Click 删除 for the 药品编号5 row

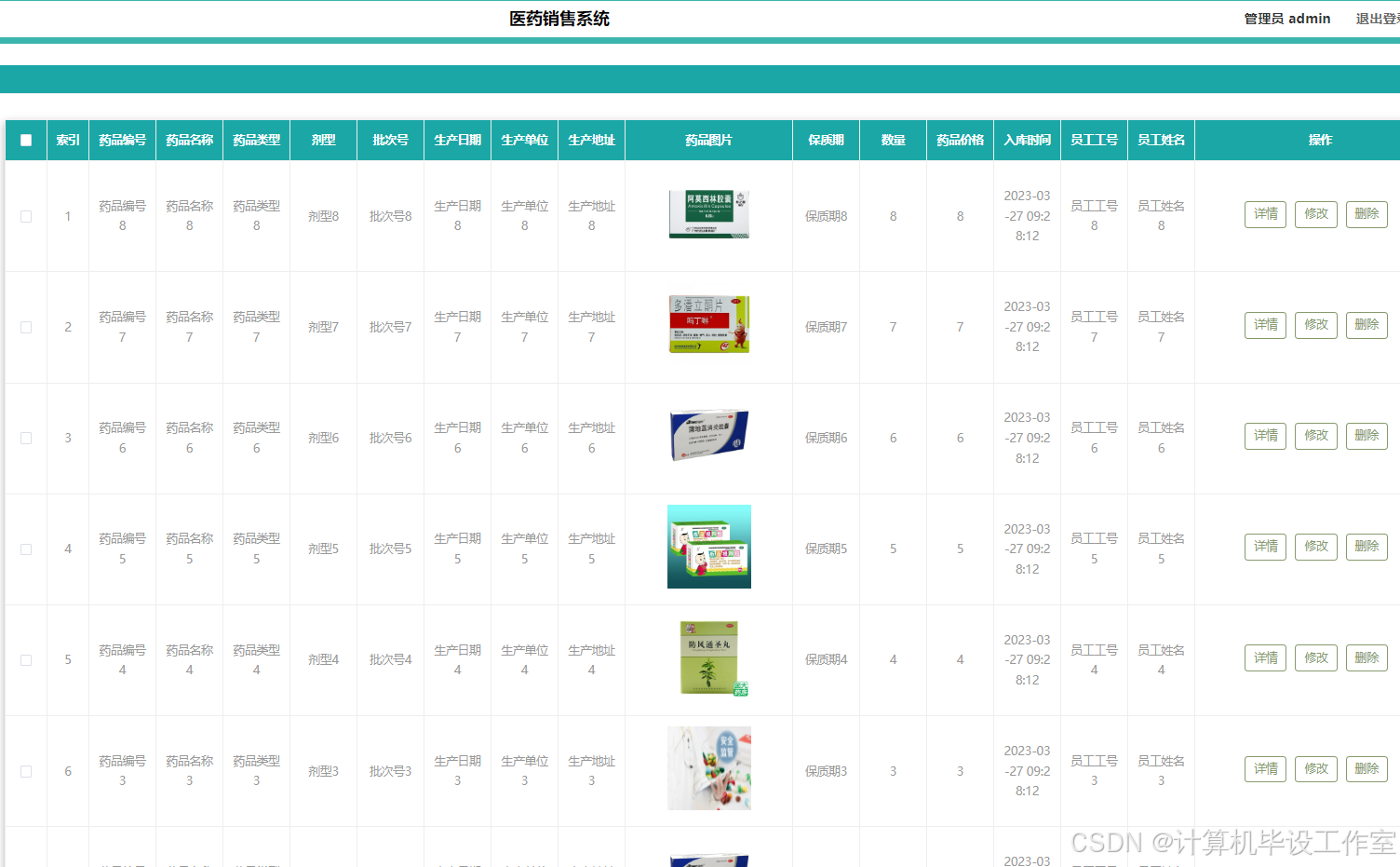point(1366,547)
